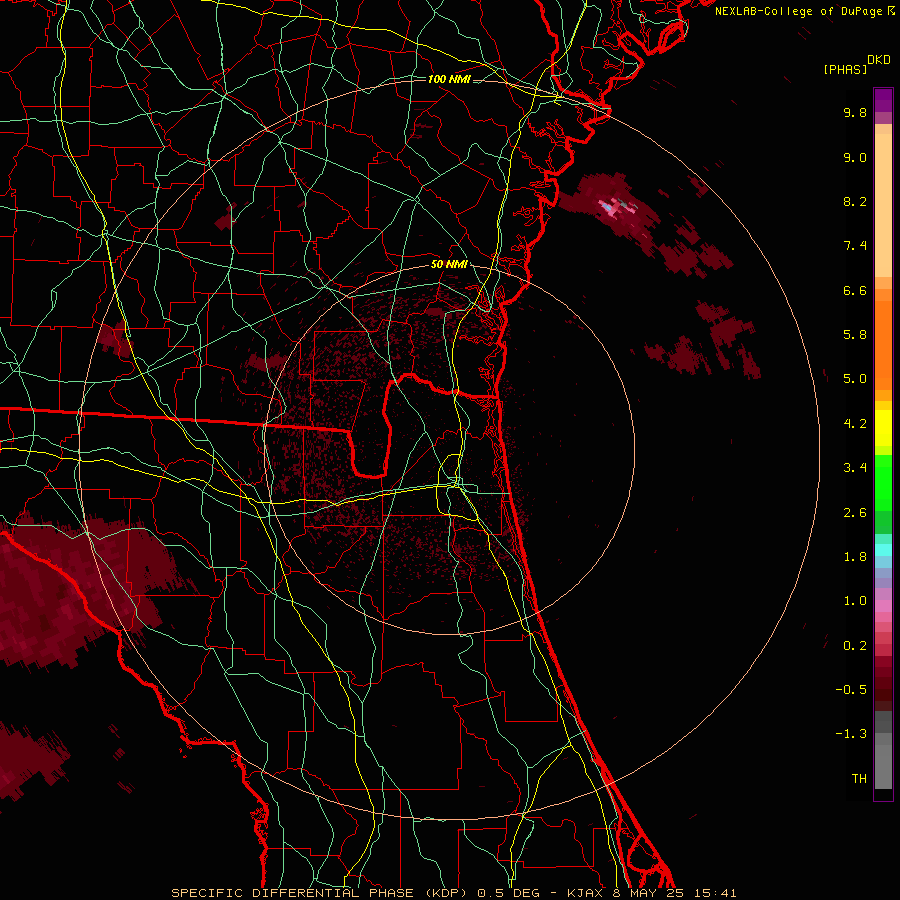
Task: Pick the purple top of the color bar
Action: coord(883,100)
